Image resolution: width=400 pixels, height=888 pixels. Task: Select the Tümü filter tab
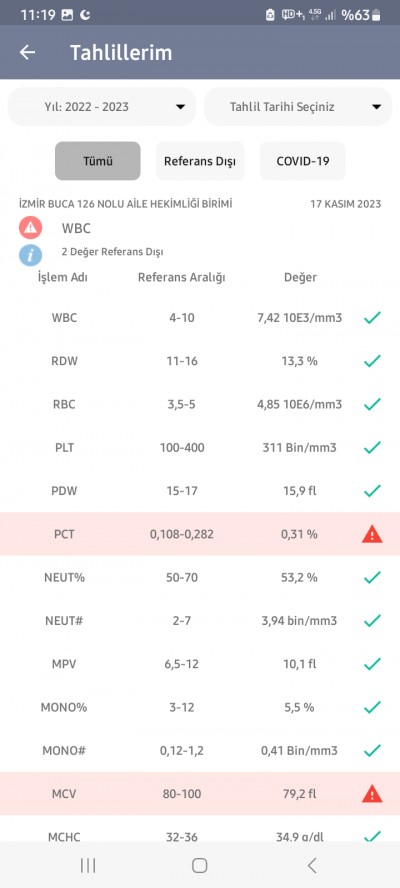click(97, 161)
